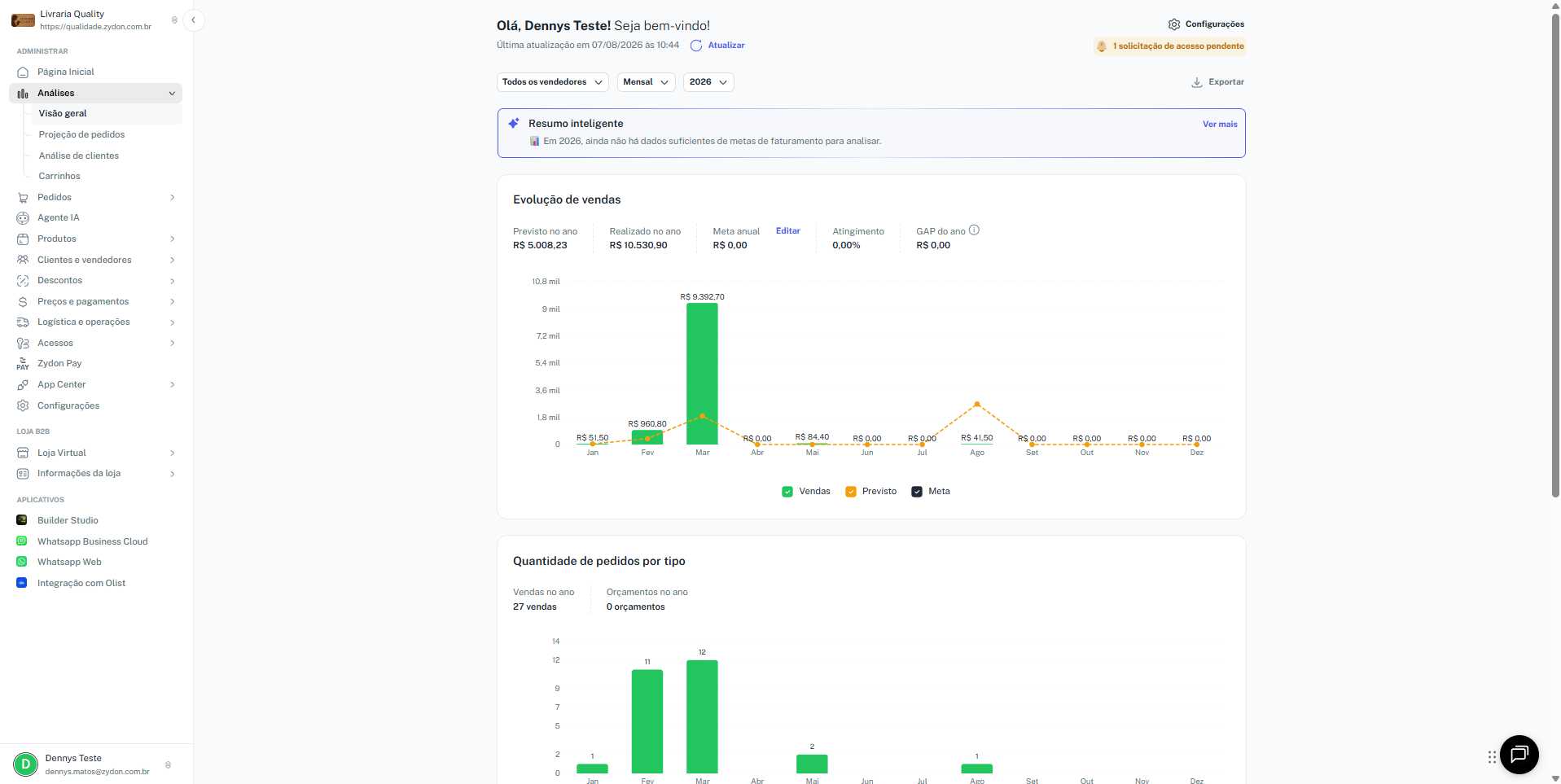Open the chat support bubble icon
The image size is (1561, 784).
tap(1519, 754)
